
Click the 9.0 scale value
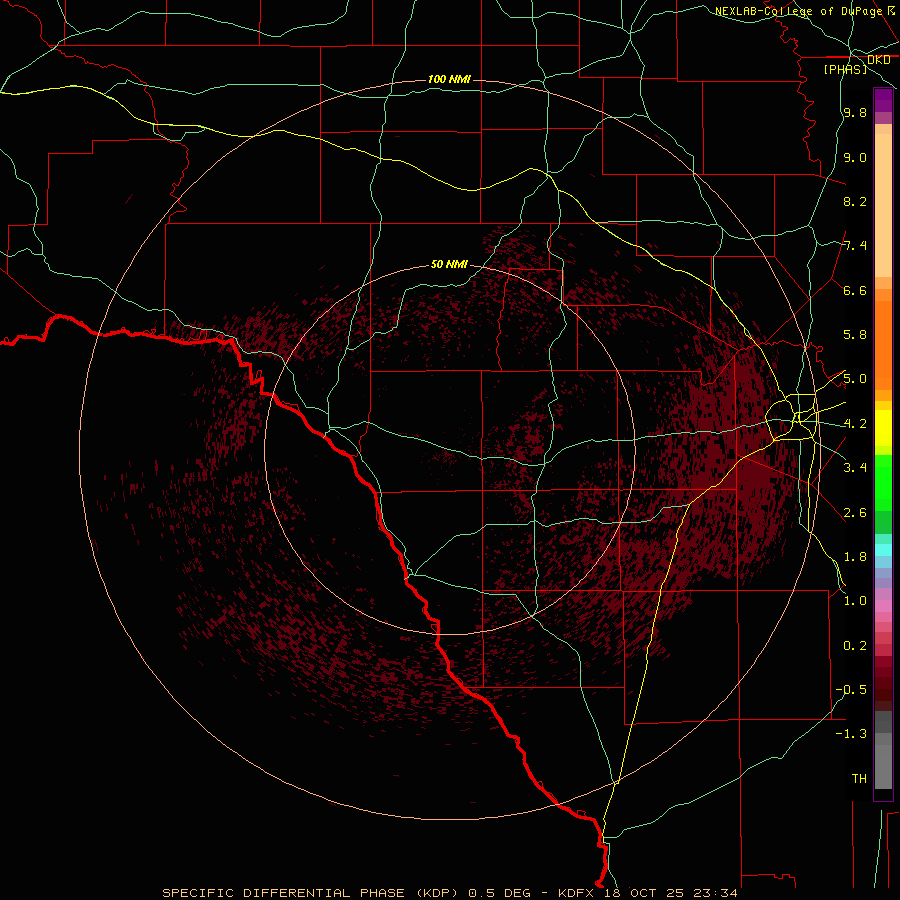[855, 157]
